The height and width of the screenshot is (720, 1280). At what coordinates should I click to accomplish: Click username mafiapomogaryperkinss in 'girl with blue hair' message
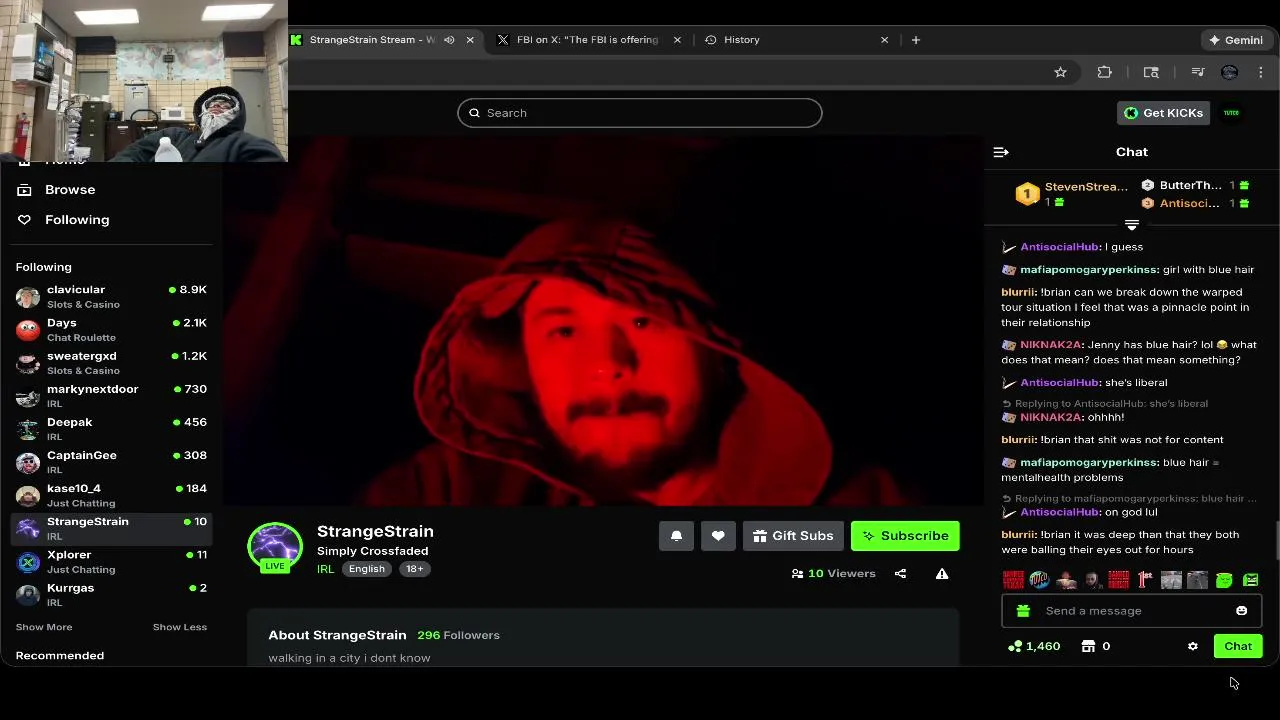[1089, 270]
